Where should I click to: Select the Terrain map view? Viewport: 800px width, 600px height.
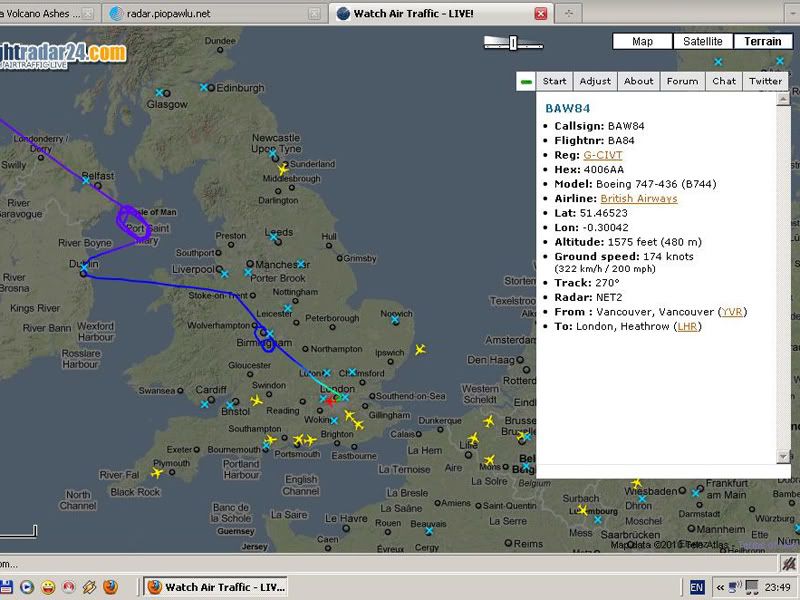click(x=763, y=41)
